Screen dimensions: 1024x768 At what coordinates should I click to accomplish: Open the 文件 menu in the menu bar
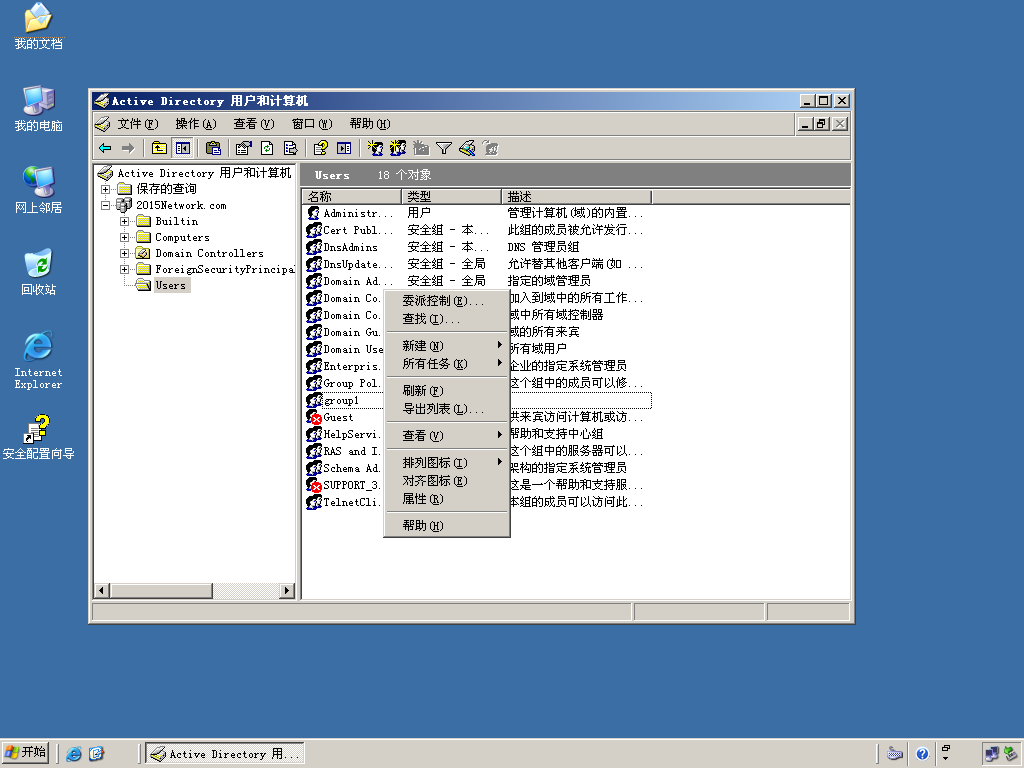pos(138,123)
